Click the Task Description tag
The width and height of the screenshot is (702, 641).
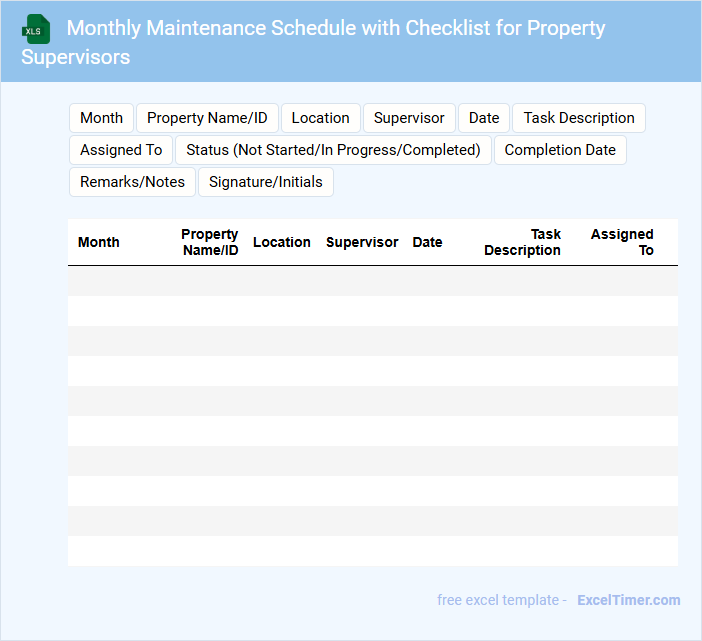point(579,118)
